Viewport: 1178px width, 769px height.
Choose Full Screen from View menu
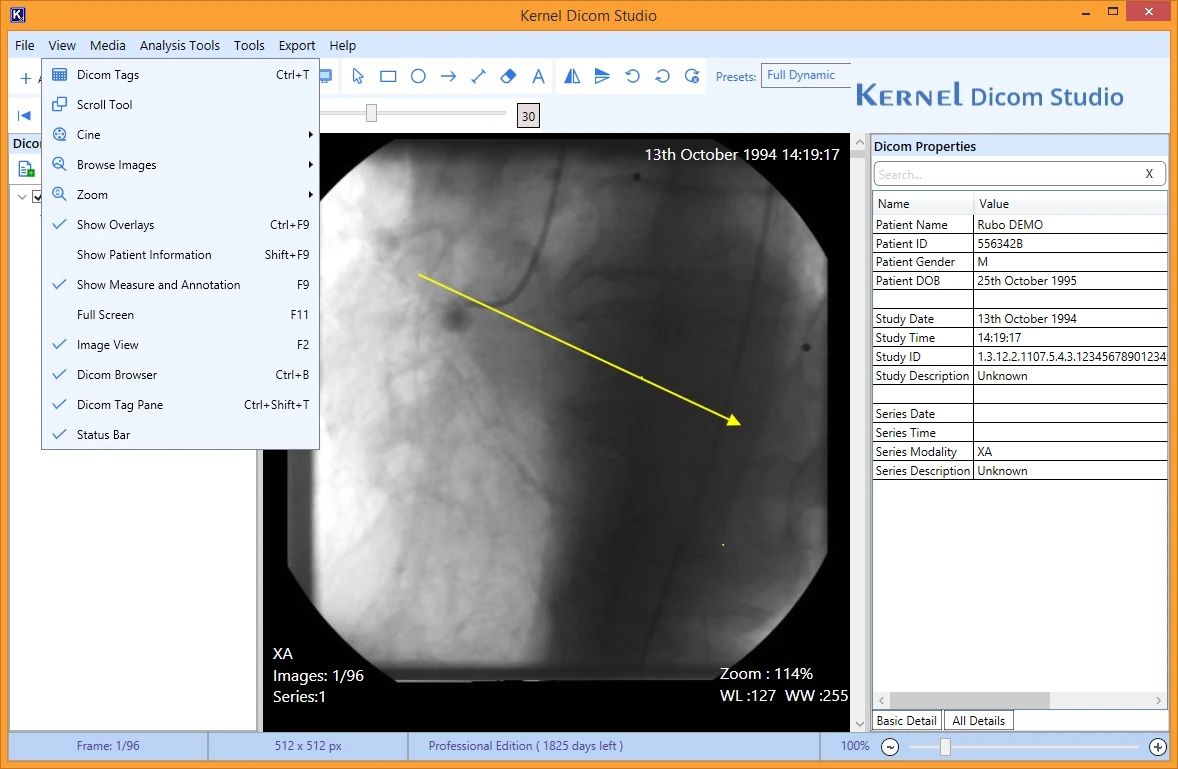(x=180, y=315)
